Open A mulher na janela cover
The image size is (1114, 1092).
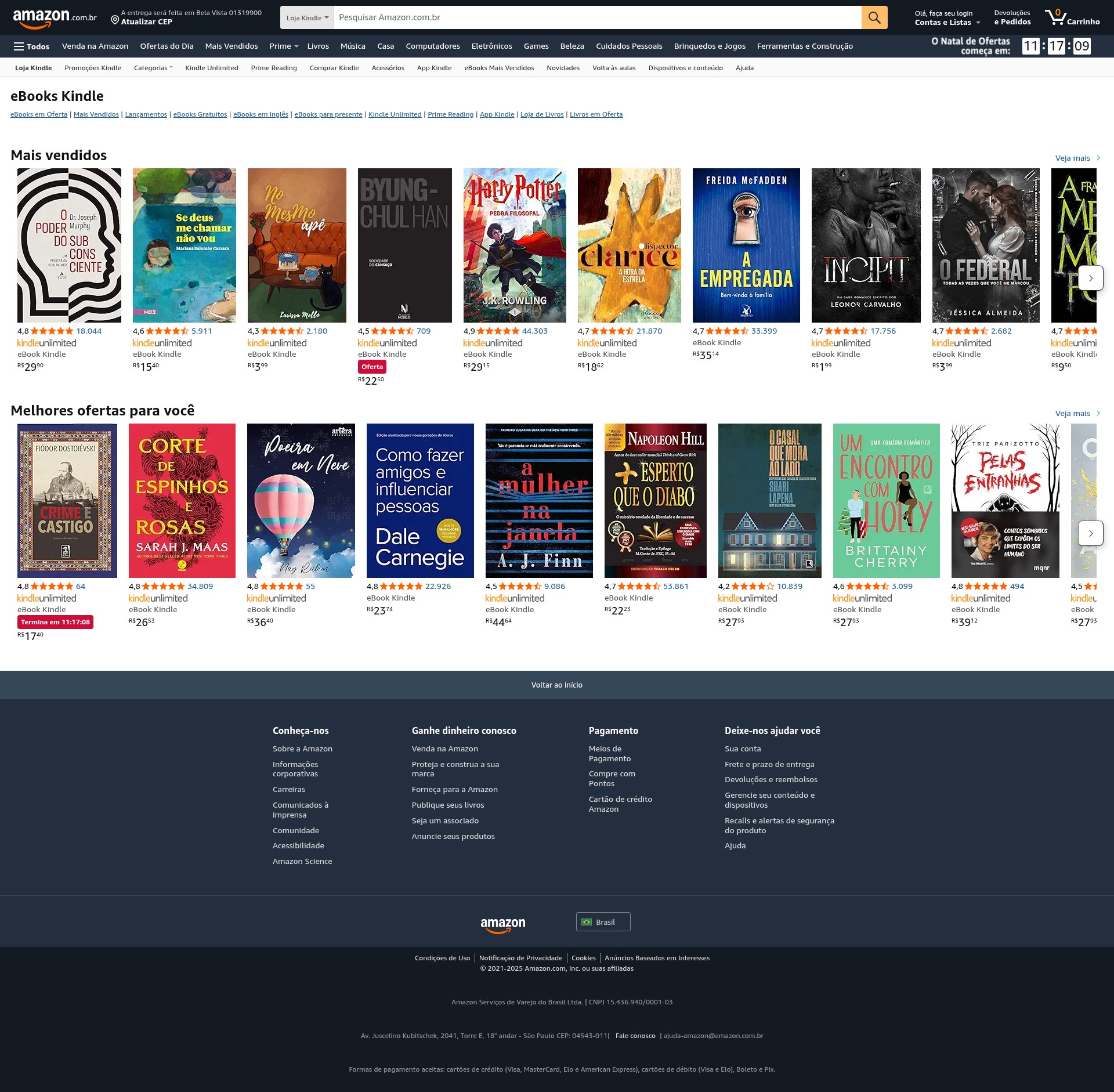(x=539, y=501)
